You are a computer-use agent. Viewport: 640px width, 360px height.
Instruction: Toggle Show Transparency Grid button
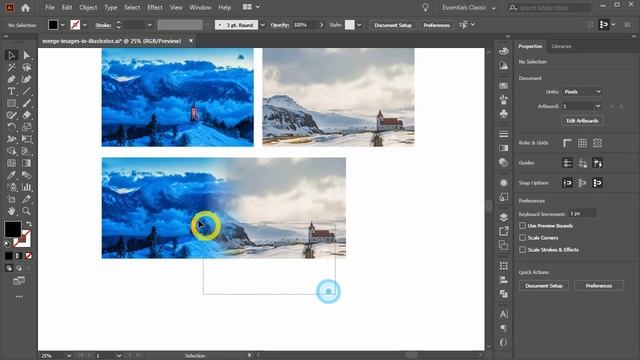point(598,143)
